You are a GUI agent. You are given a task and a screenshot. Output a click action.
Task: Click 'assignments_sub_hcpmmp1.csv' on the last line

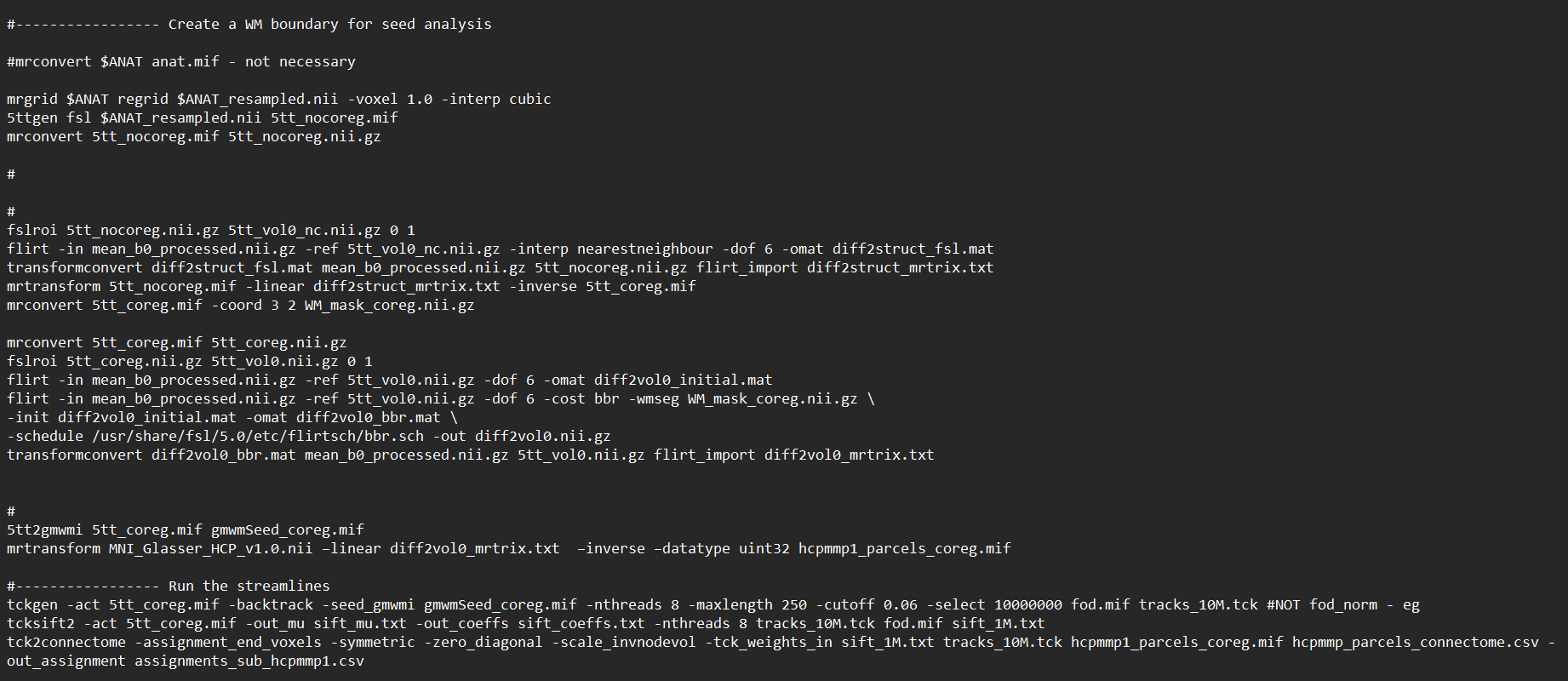249,661
